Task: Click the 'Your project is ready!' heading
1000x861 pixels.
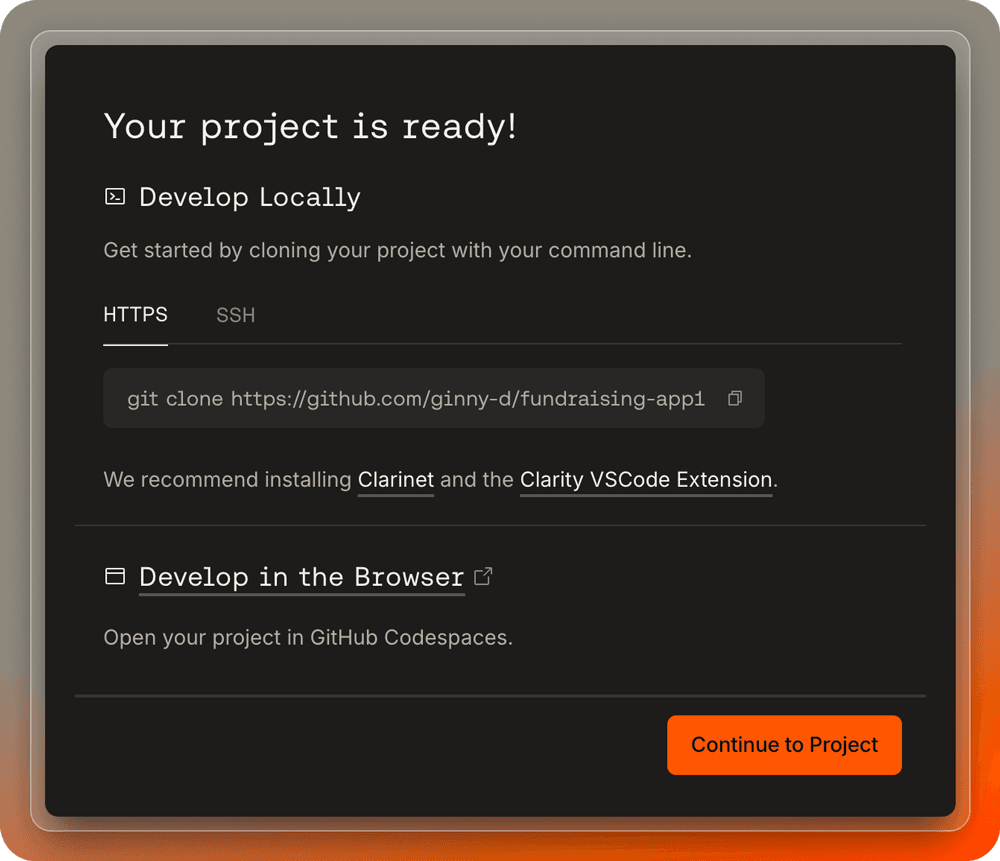Action: point(310,127)
